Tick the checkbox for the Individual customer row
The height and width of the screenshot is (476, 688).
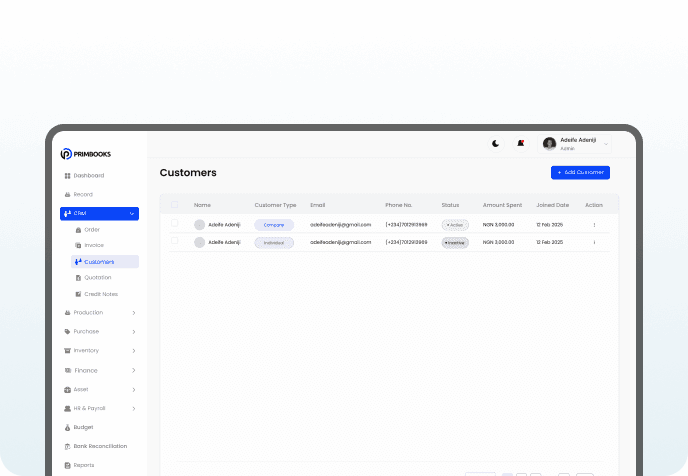click(x=175, y=241)
